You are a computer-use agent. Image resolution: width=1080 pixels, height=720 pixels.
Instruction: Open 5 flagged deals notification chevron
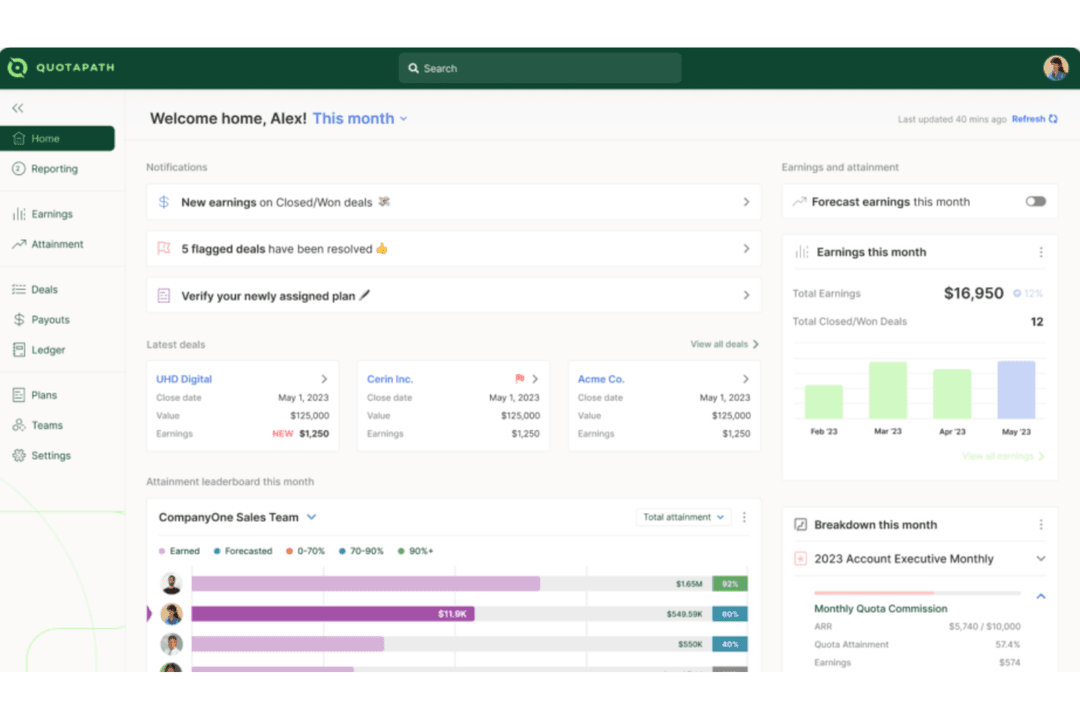pyautogui.click(x=746, y=248)
